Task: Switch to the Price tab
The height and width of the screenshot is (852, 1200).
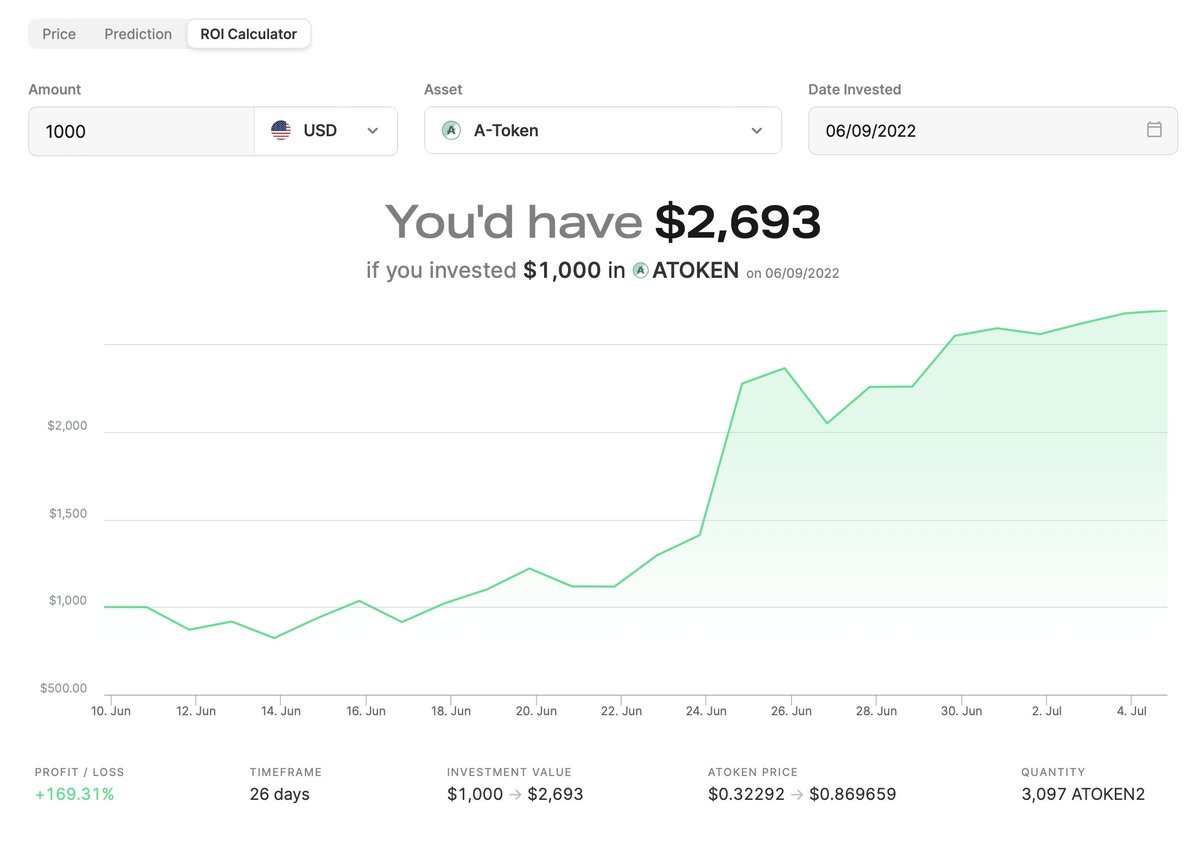Action: (59, 34)
